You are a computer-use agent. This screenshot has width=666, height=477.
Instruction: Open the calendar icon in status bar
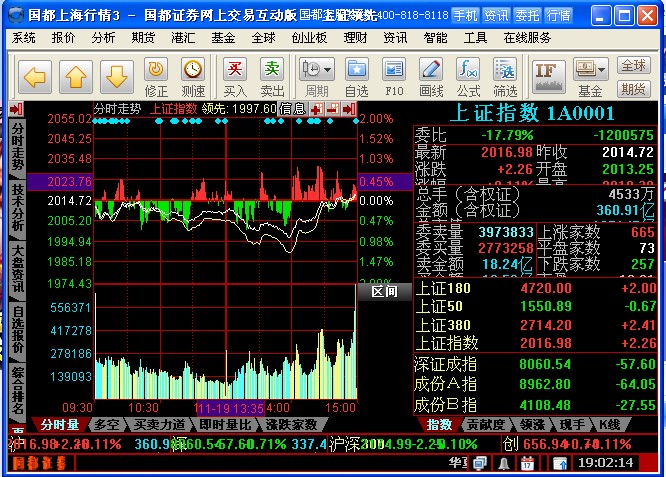527,463
